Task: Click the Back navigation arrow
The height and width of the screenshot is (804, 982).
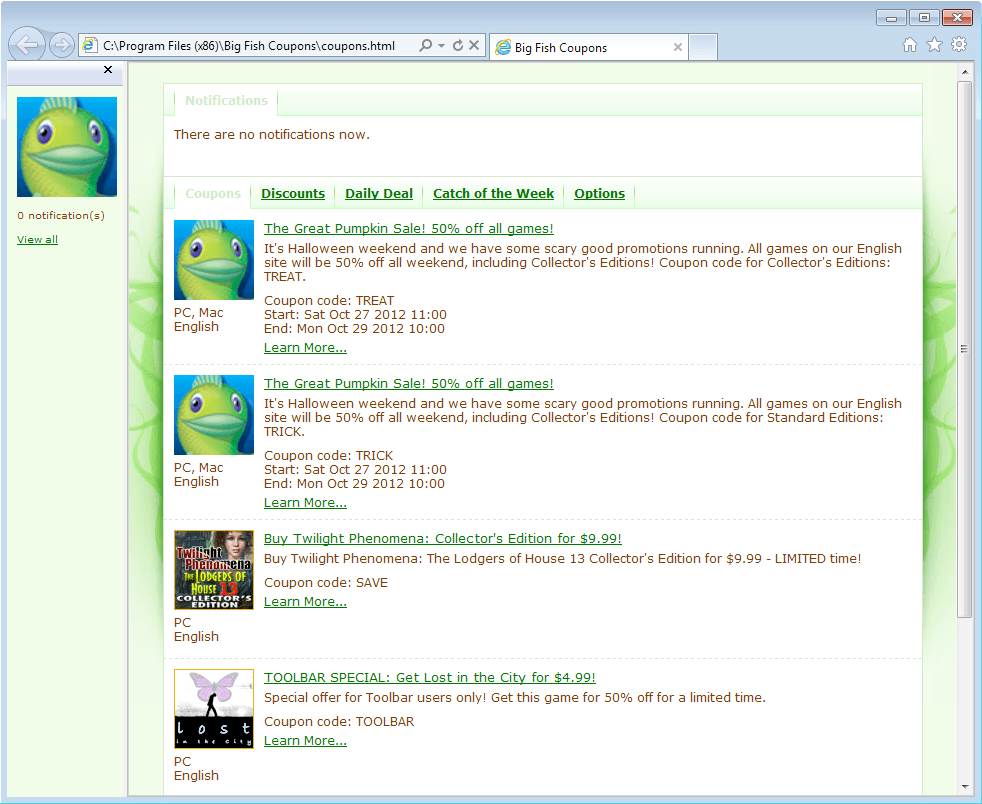Action: 26,44
